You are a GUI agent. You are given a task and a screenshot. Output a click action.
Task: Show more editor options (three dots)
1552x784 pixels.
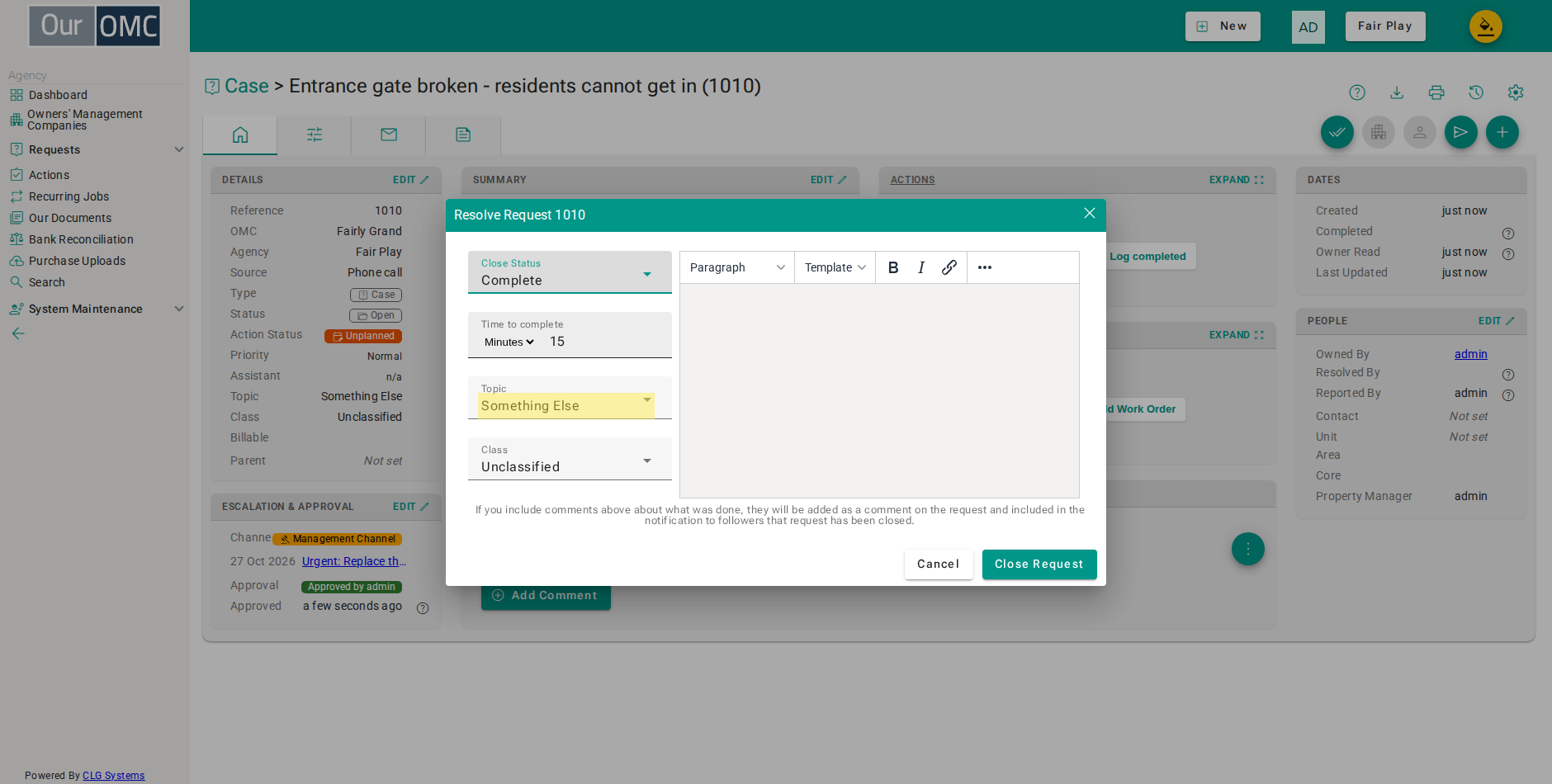click(985, 267)
